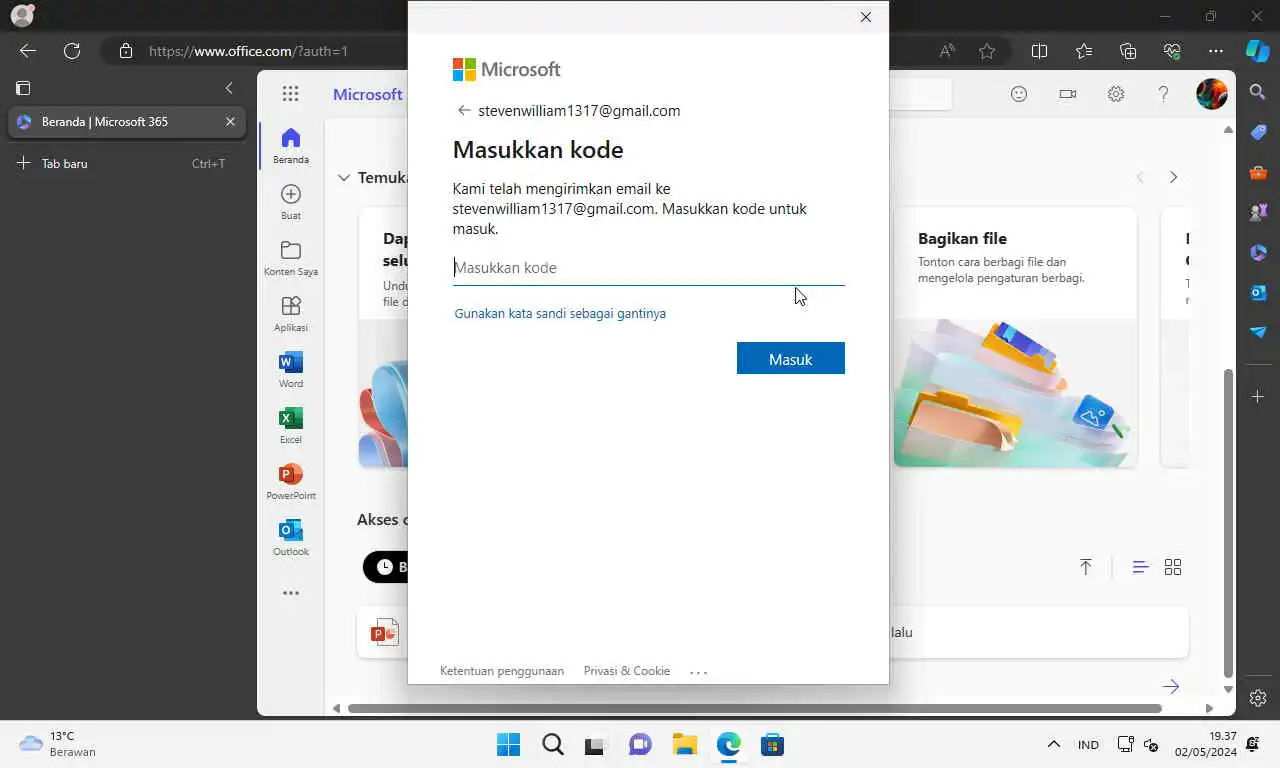Open Collections icon in Edge toolbar

1128,51
